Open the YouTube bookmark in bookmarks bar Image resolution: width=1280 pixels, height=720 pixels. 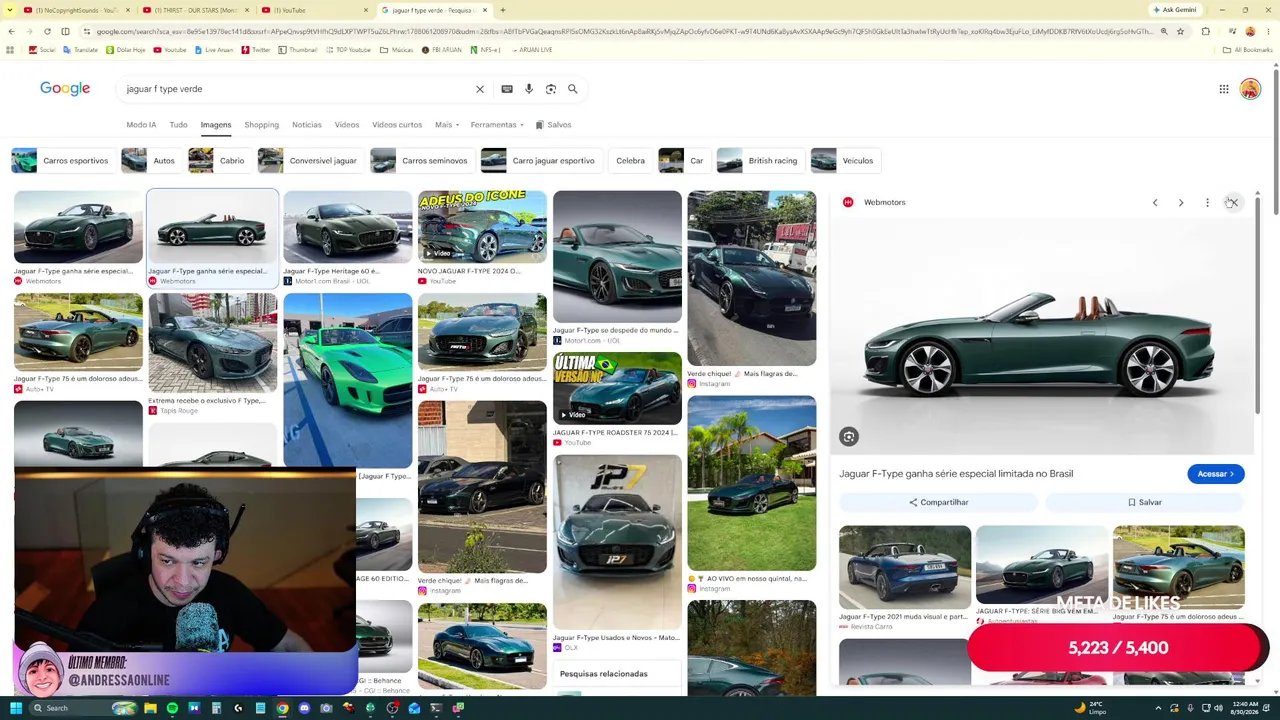click(x=170, y=50)
